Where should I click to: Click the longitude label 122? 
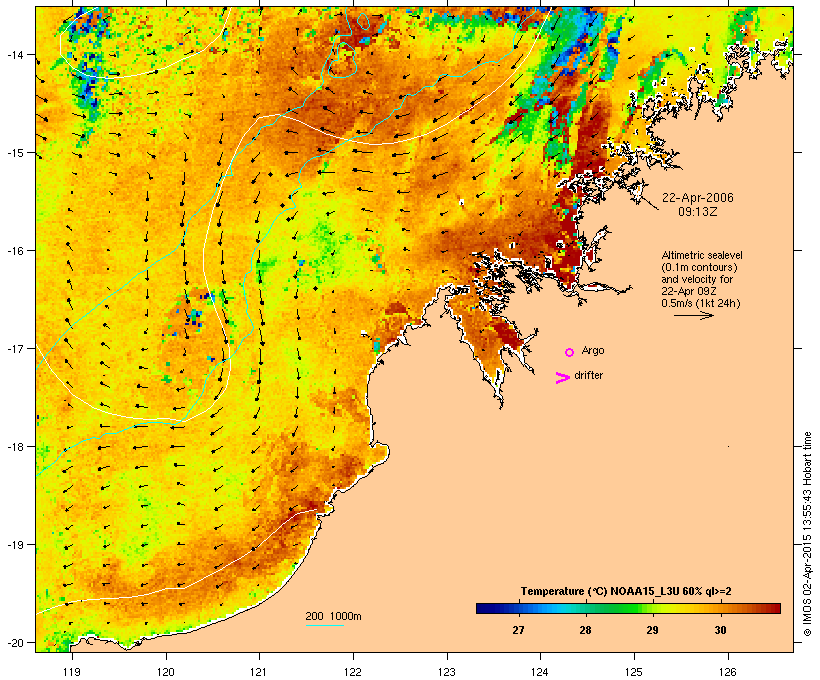pos(353,672)
